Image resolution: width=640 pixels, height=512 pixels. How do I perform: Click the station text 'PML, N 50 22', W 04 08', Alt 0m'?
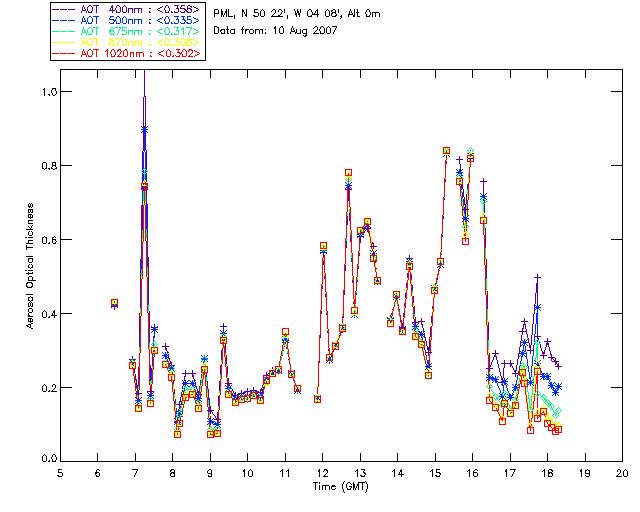(297, 14)
